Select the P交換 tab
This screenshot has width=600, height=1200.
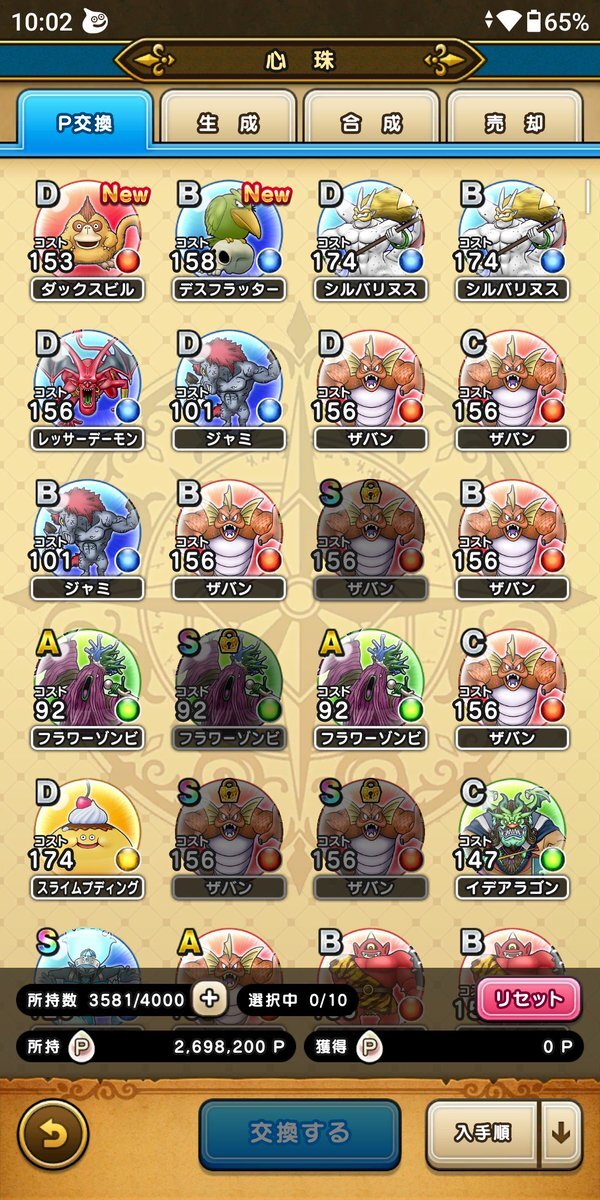(x=85, y=122)
